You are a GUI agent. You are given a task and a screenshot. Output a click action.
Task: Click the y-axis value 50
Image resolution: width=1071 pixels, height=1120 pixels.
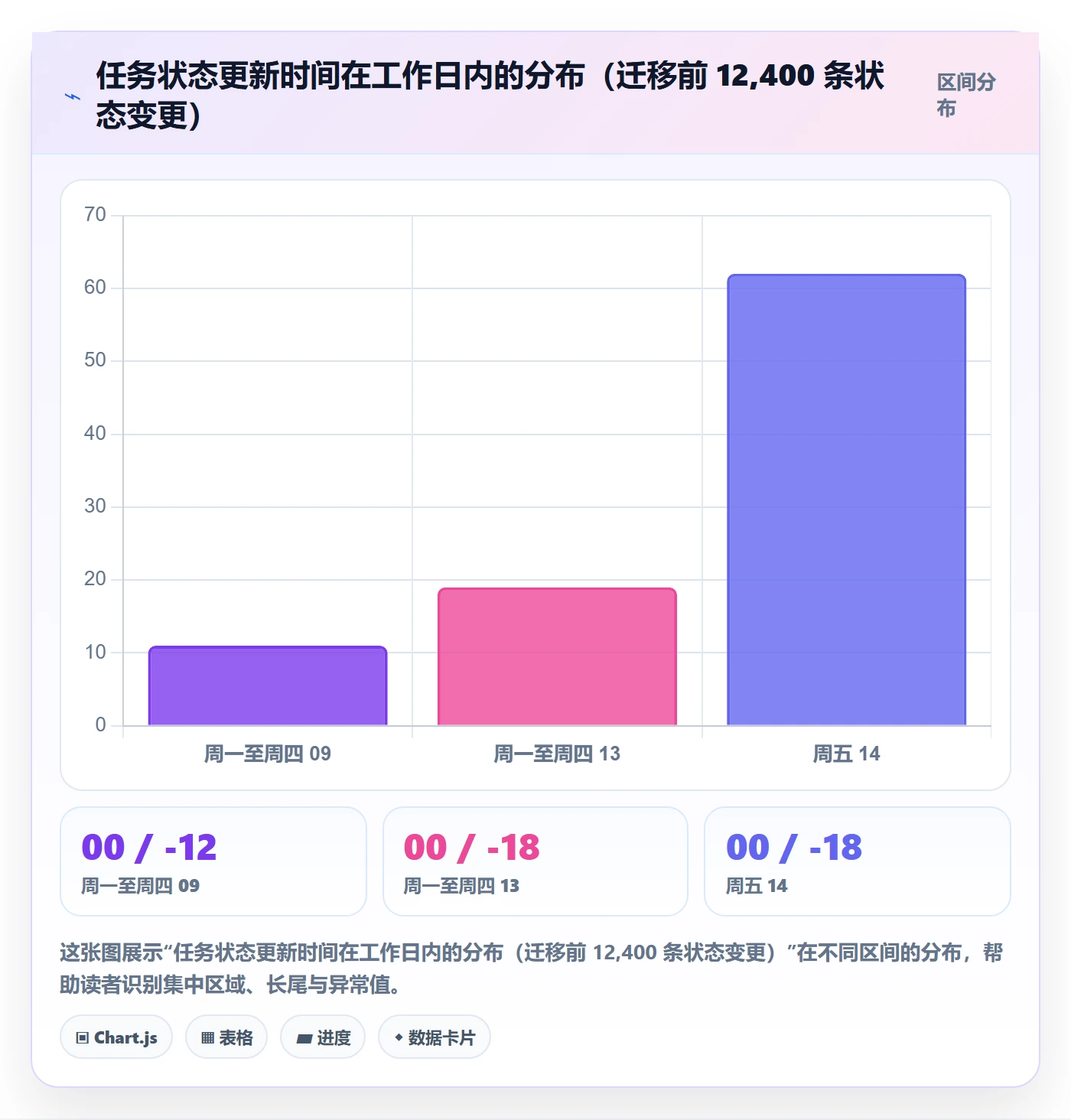(95, 360)
